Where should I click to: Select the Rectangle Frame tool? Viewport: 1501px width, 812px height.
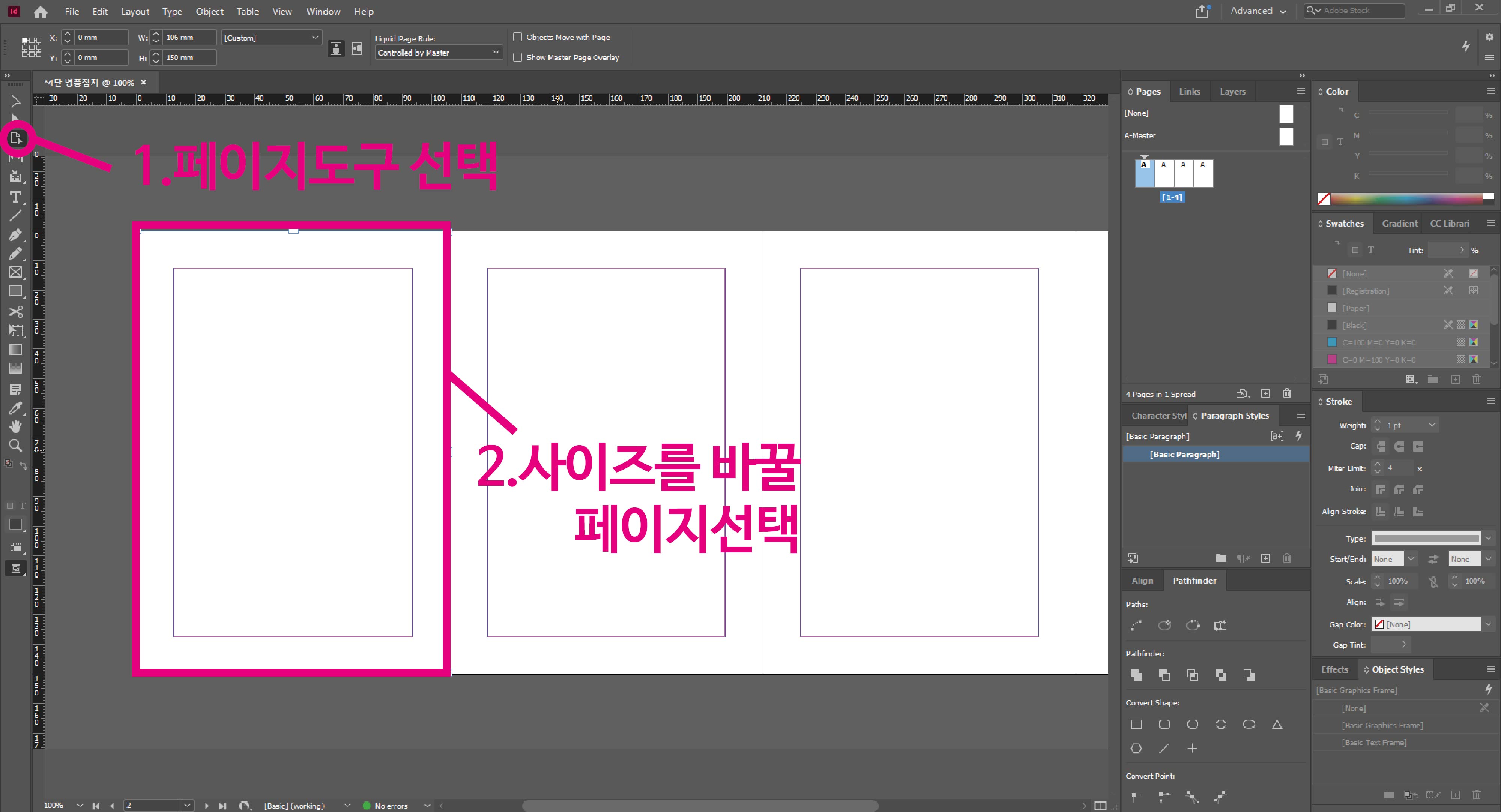point(16,272)
